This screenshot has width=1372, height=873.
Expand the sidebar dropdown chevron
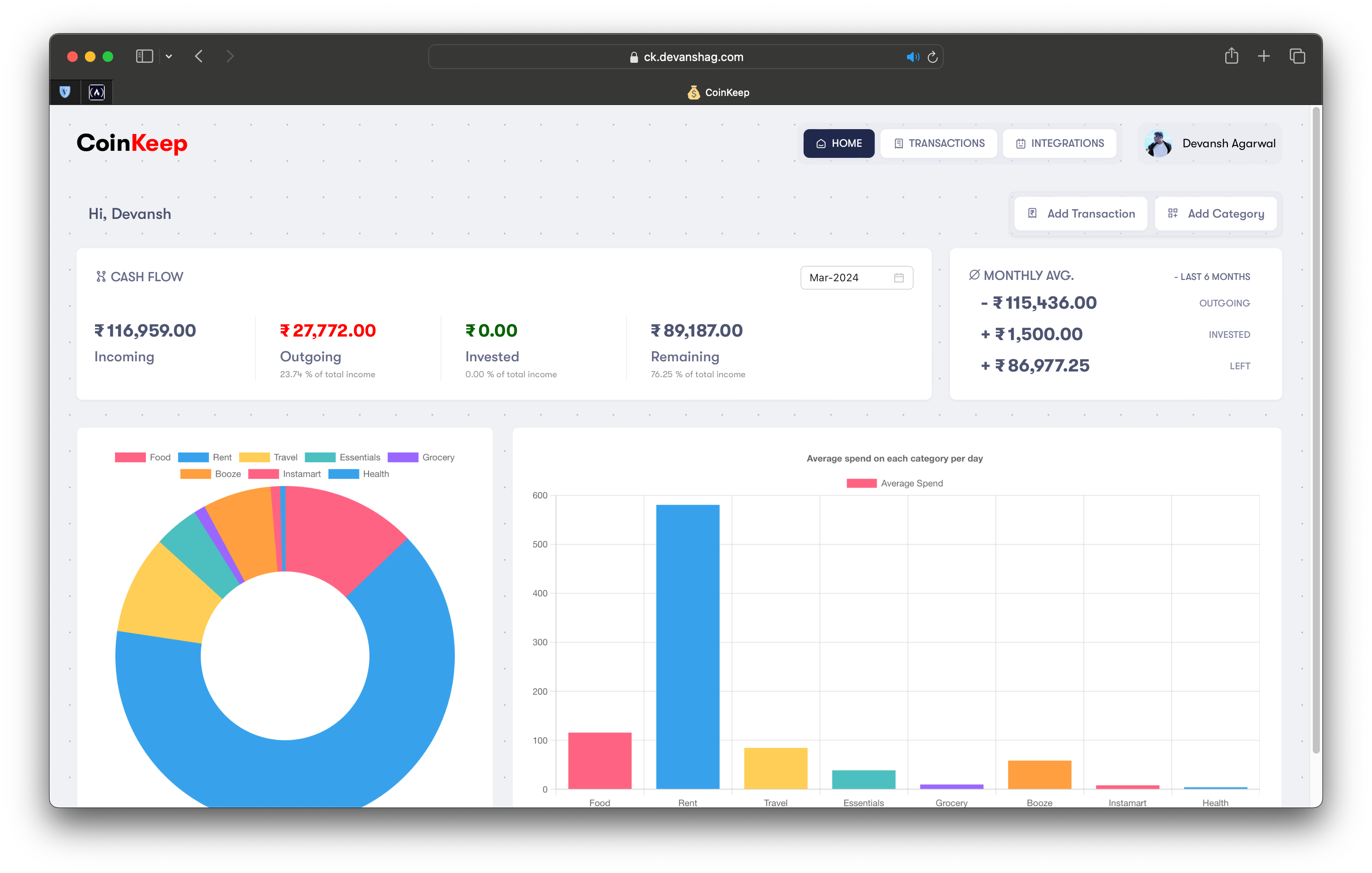pos(169,57)
